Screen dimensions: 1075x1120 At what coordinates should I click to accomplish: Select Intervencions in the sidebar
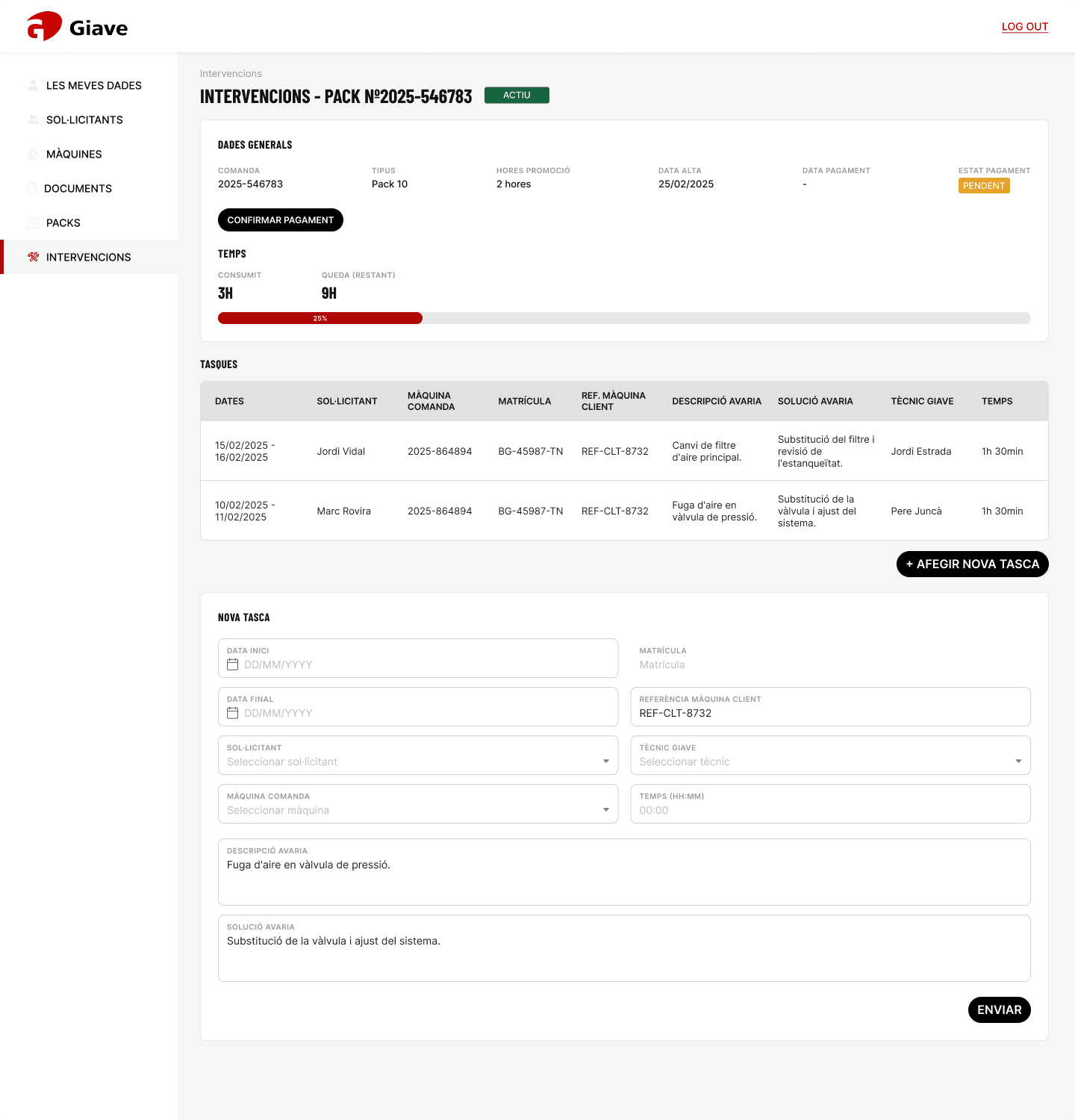(89, 257)
